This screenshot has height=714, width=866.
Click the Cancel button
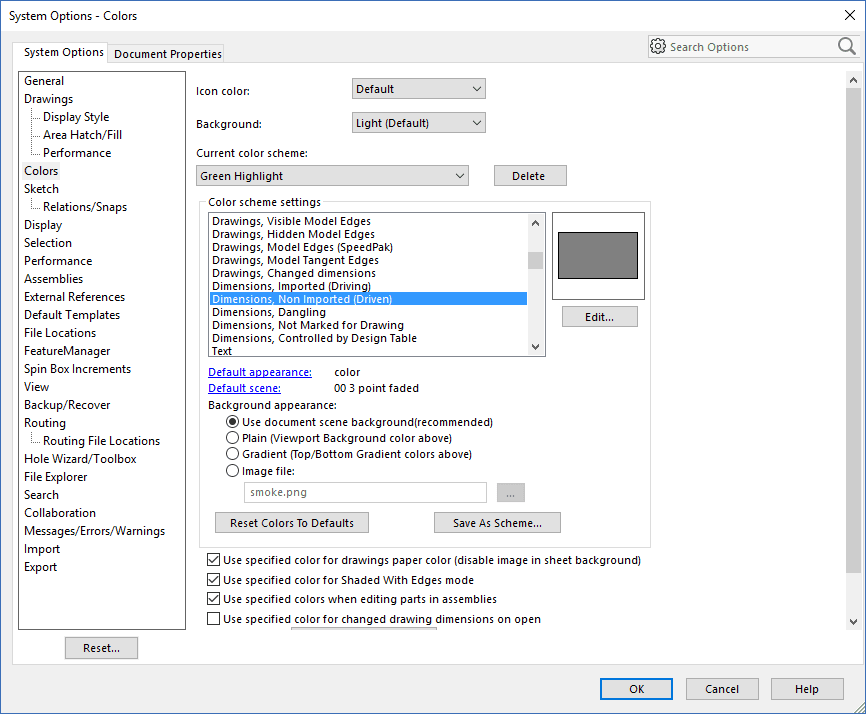pos(722,689)
